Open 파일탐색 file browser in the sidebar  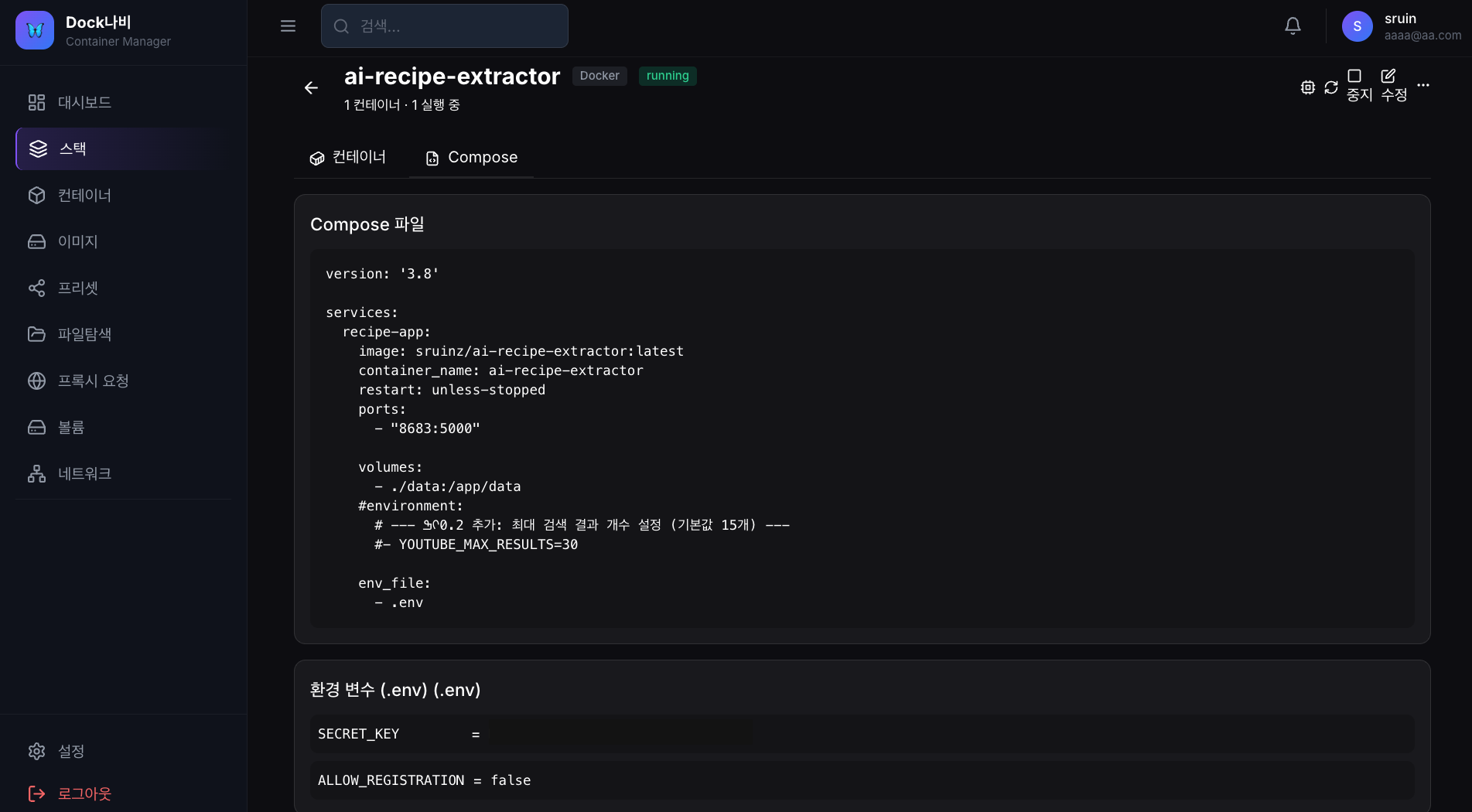84,334
